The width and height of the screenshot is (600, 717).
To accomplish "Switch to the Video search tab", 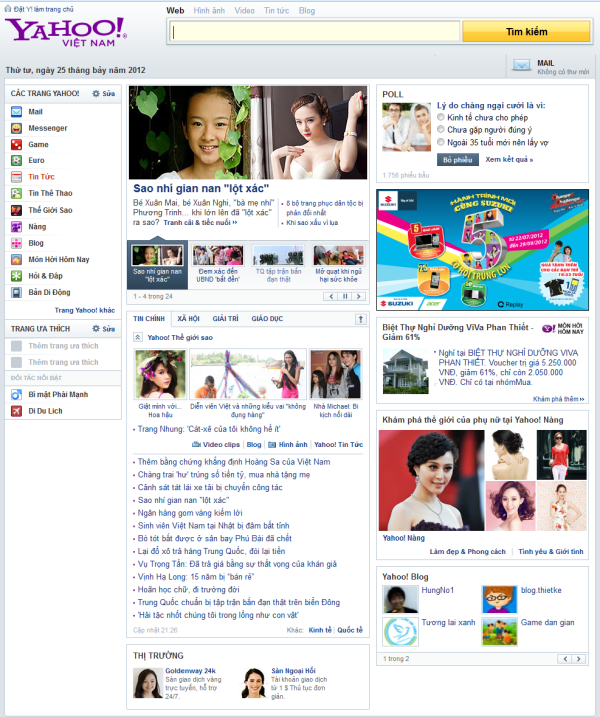I will point(244,11).
